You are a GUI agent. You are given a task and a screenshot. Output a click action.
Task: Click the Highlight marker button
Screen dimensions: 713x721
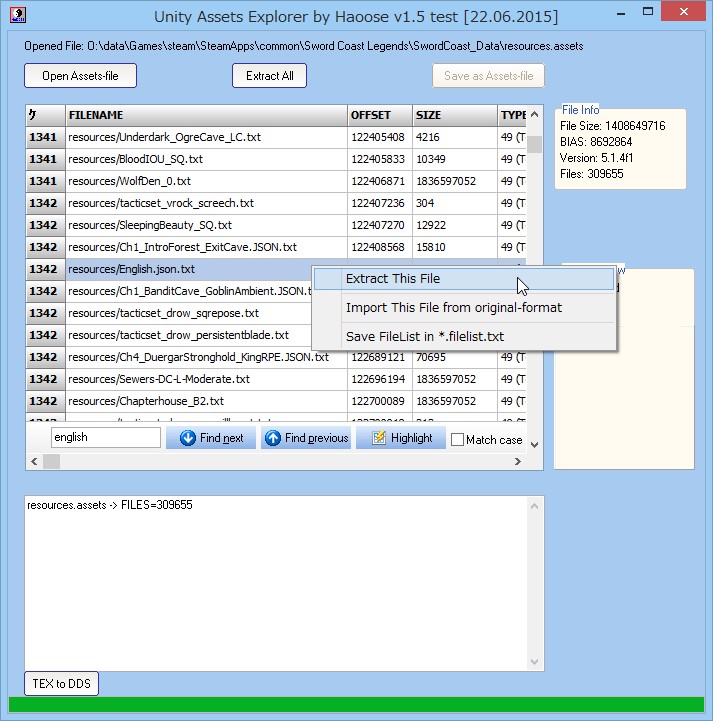tap(401, 438)
